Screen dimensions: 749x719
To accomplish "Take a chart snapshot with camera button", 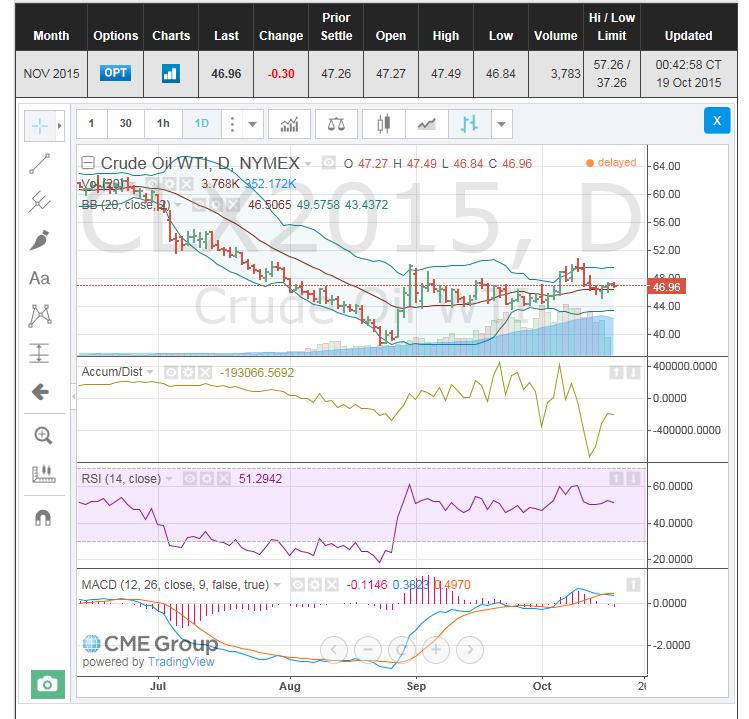I will tap(47, 684).
